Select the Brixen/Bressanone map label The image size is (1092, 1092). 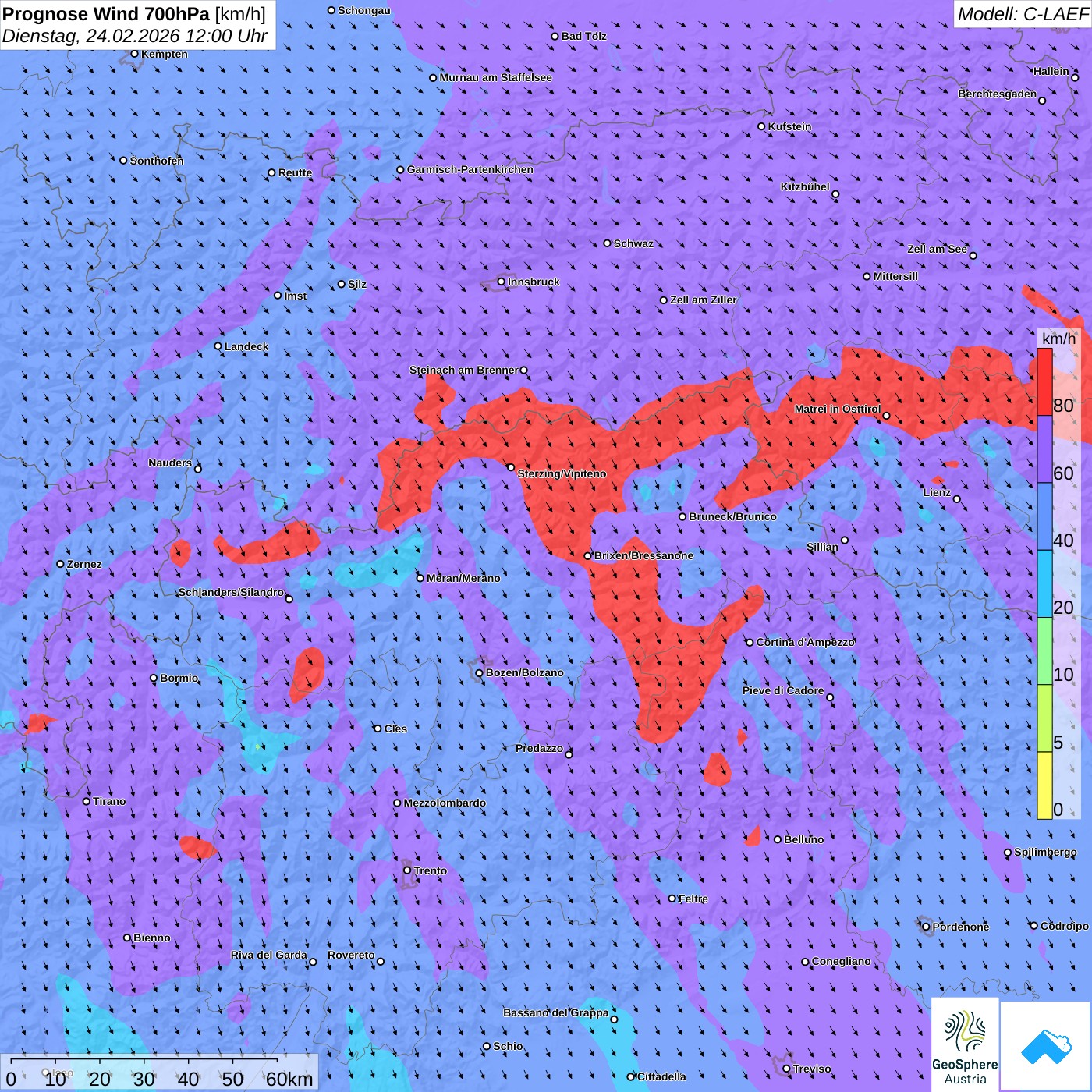643,555
